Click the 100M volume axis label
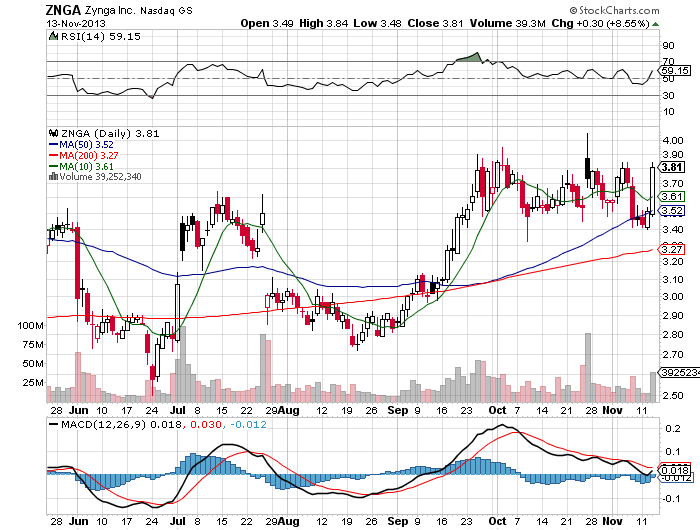700x530 pixels. click(x=30, y=326)
